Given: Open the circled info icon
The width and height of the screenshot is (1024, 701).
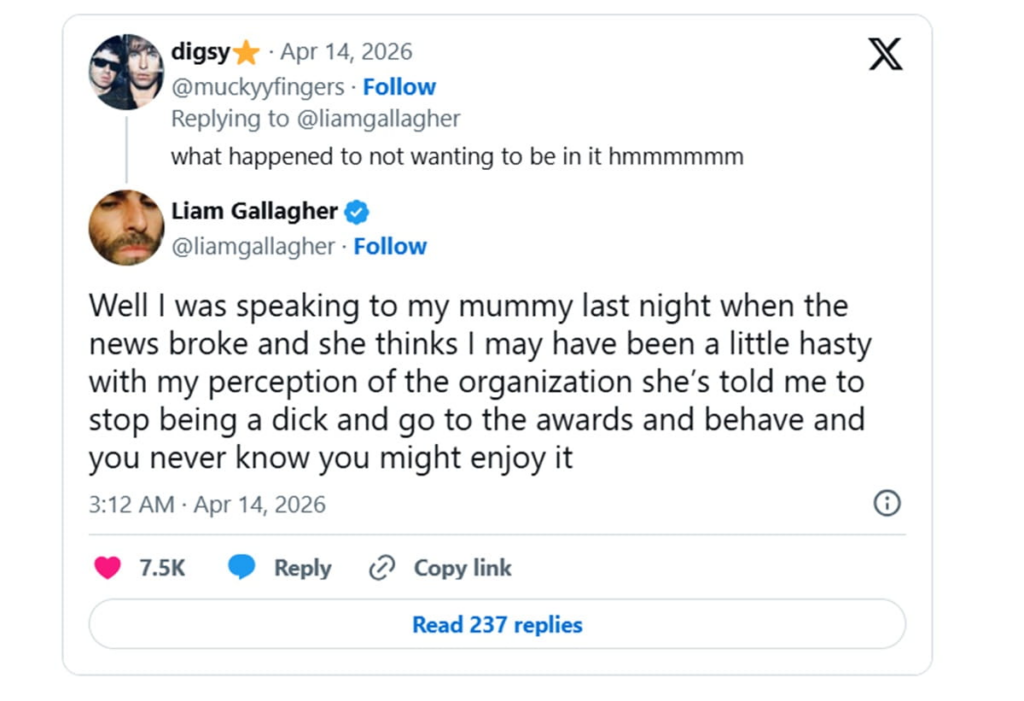Looking at the screenshot, I should pyautogui.click(x=887, y=503).
